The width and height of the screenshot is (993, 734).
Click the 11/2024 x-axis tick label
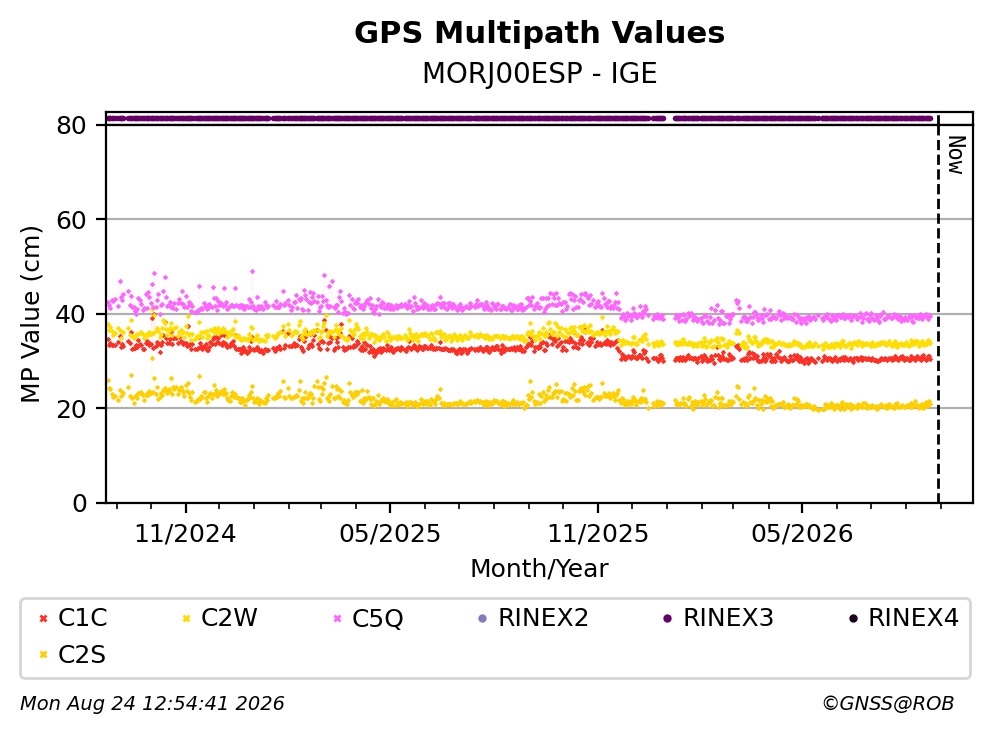186,535
